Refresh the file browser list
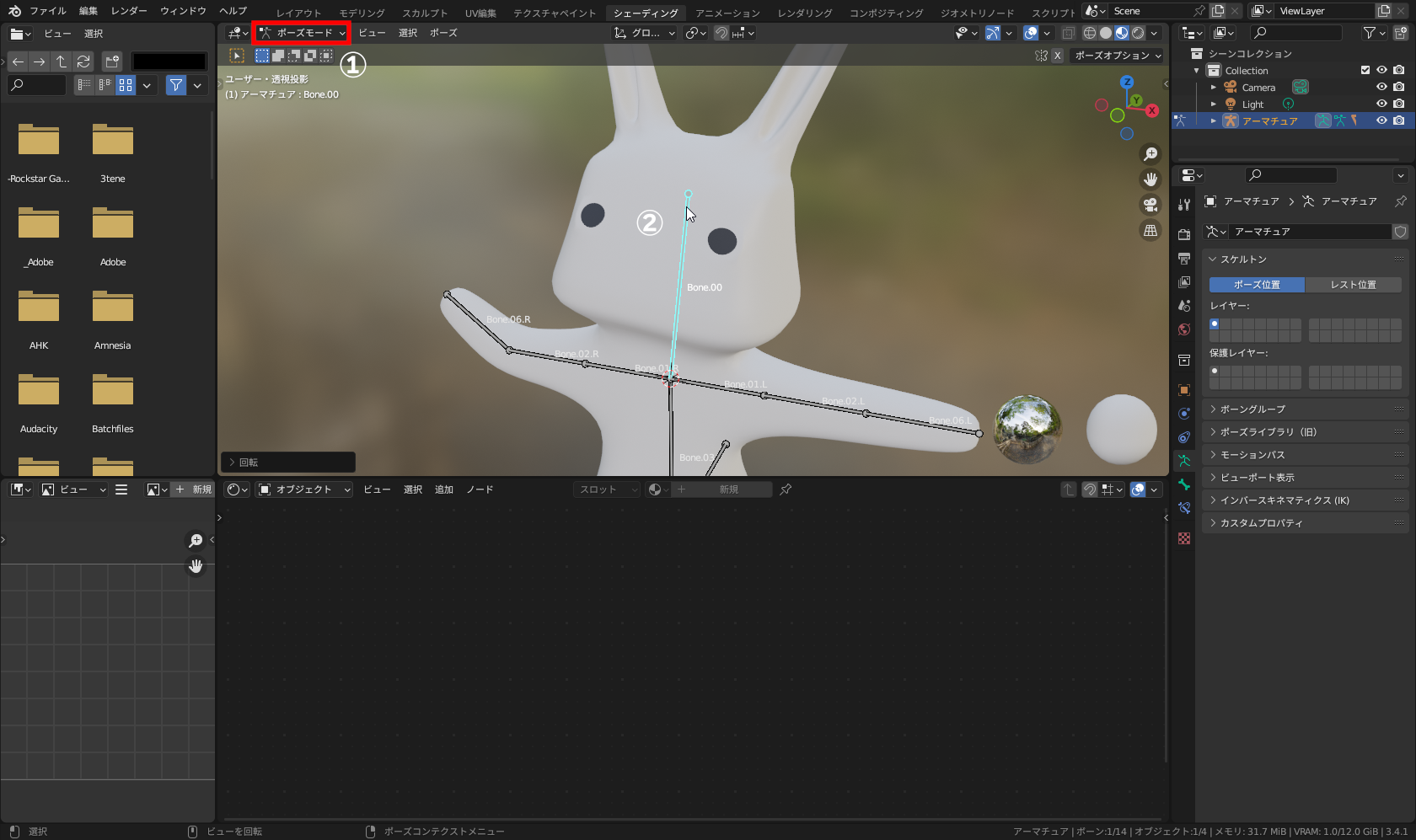Viewport: 1416px width, 840px height. point(83,62)
